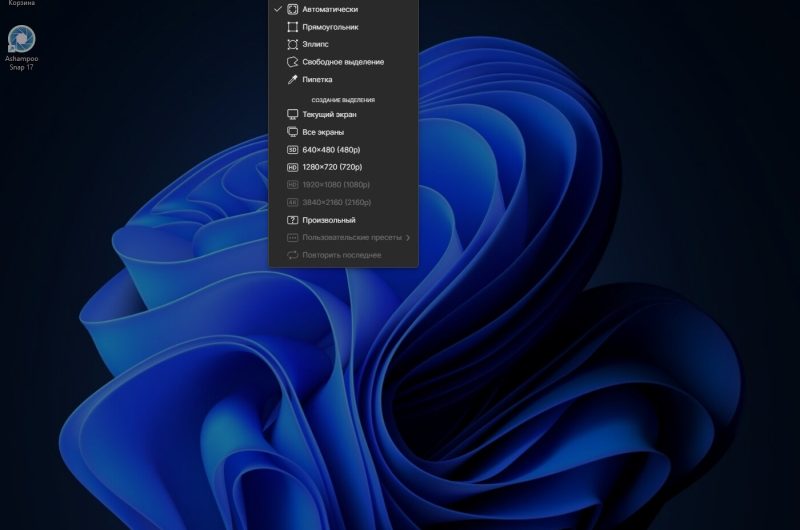Click the HD icon beside 1280×720
The width and height of the screenshot is (800, 530).
pyautogui.click(x=292, y=167)
